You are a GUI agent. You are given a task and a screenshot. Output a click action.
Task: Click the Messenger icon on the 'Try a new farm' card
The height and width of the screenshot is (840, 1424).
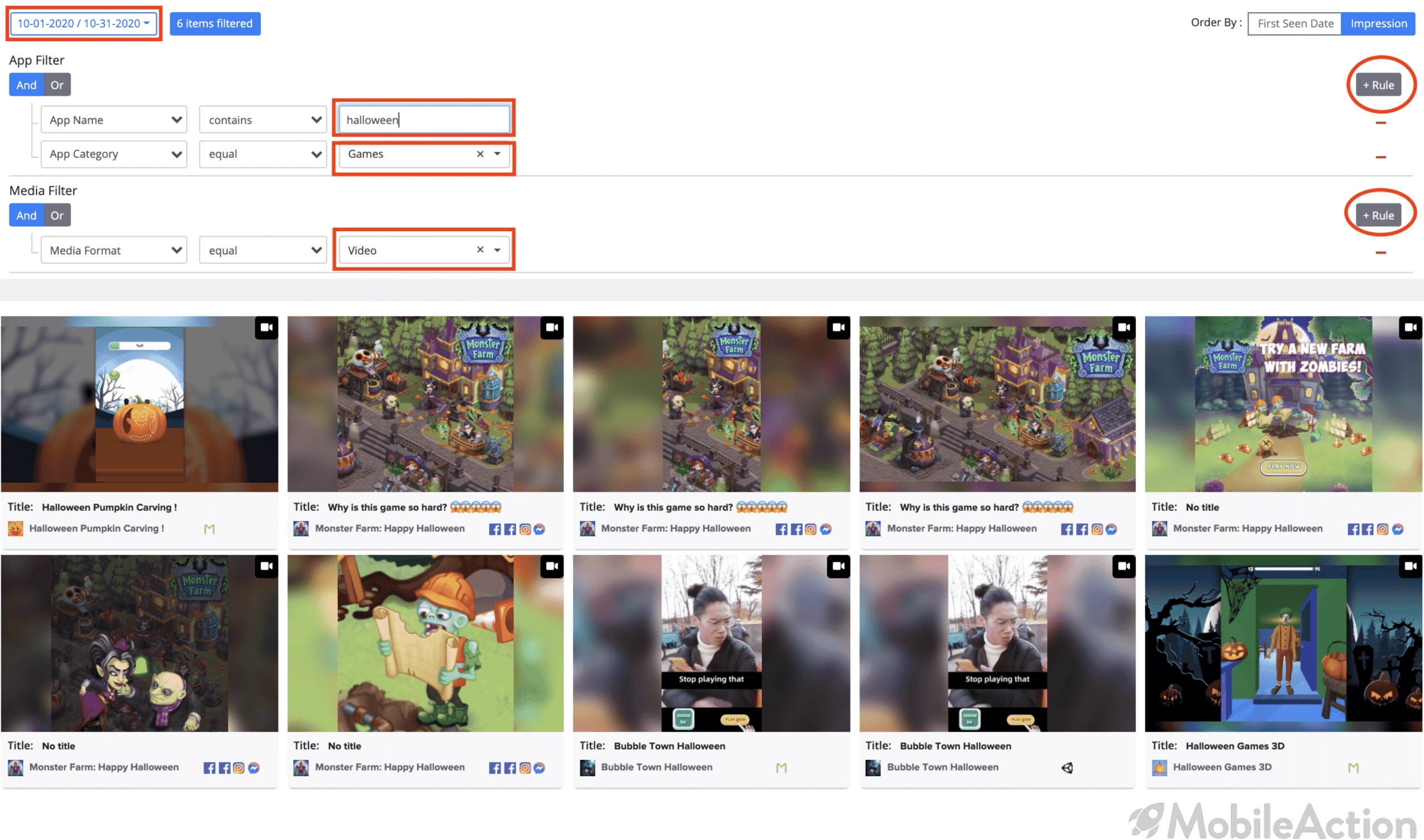[1397, 529]
